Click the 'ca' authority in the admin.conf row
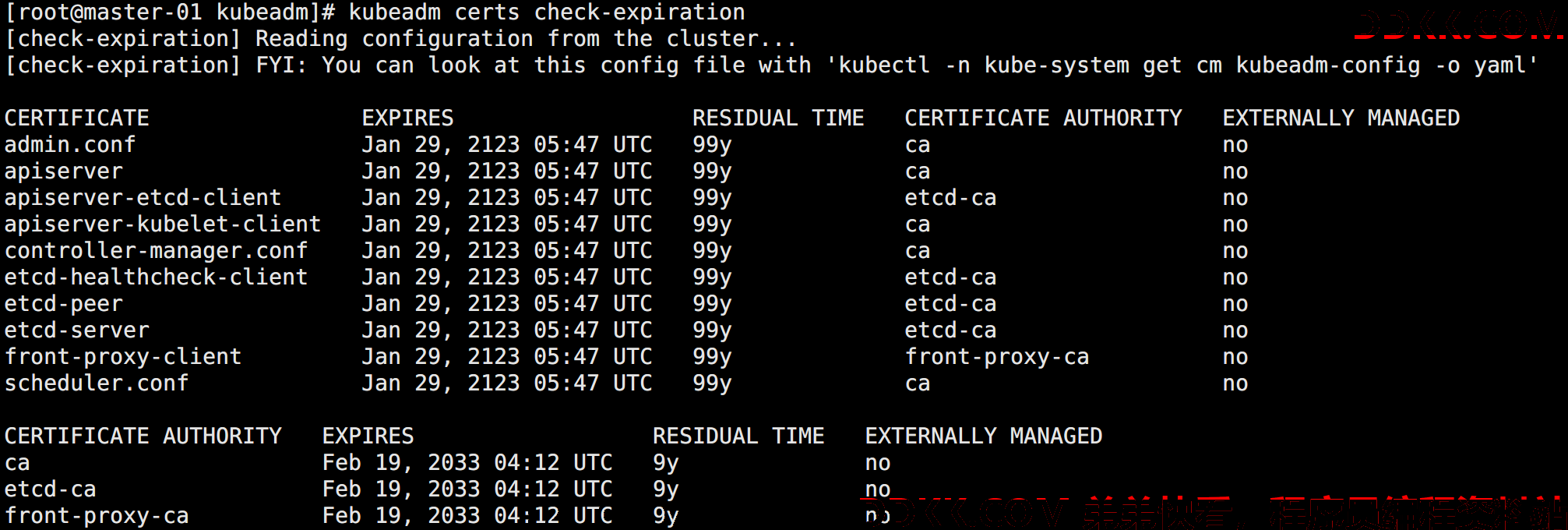 (x=918, y=146)
